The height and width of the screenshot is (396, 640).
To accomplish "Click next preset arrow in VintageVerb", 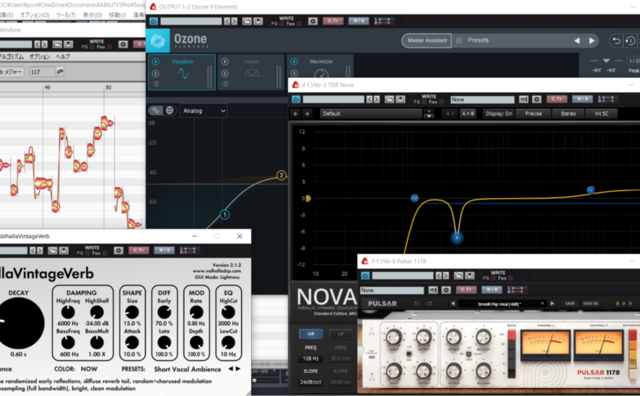I will pyautogui.click(x=238, y=369).
